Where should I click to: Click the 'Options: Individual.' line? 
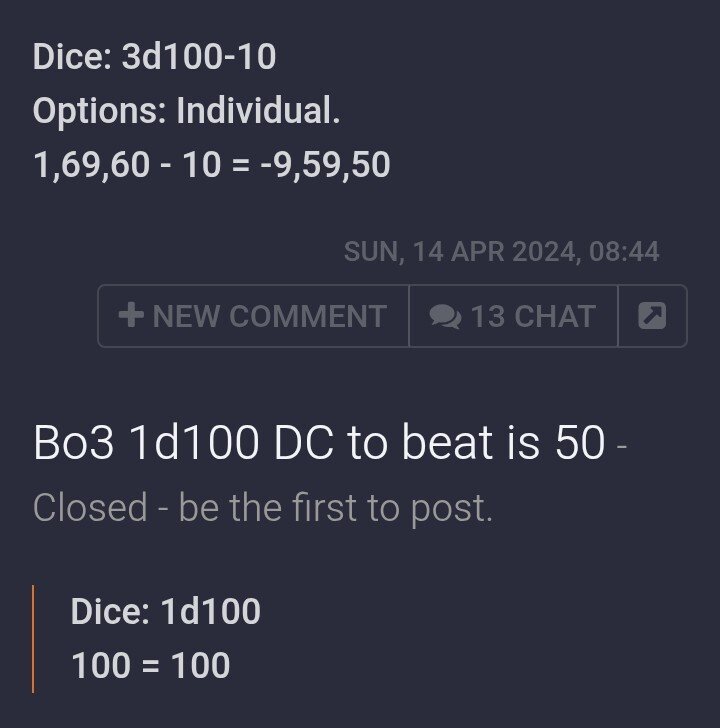186,111
